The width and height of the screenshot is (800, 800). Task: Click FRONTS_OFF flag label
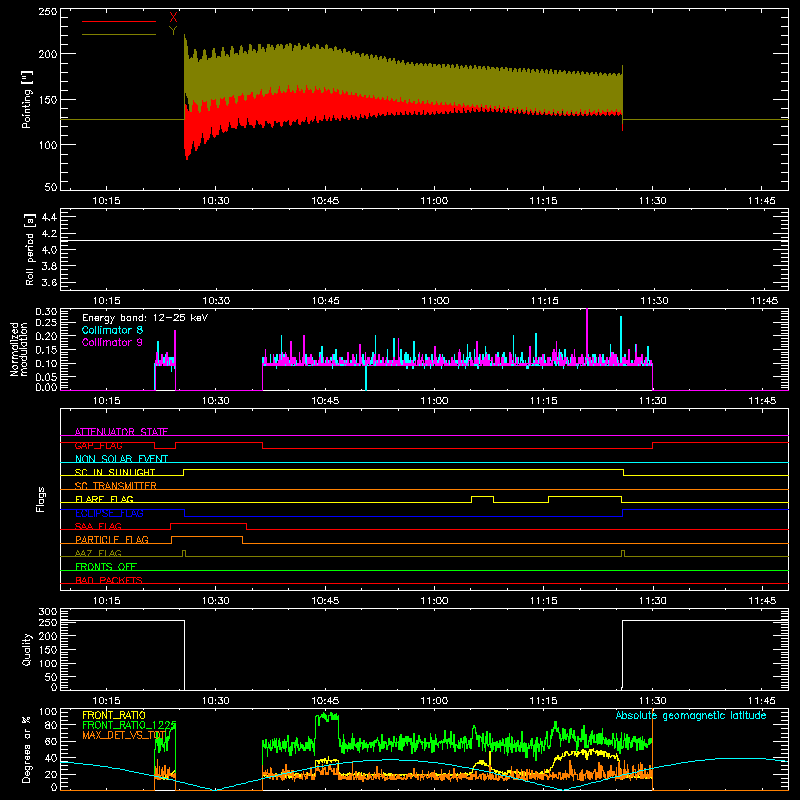(x=106, y=567)
